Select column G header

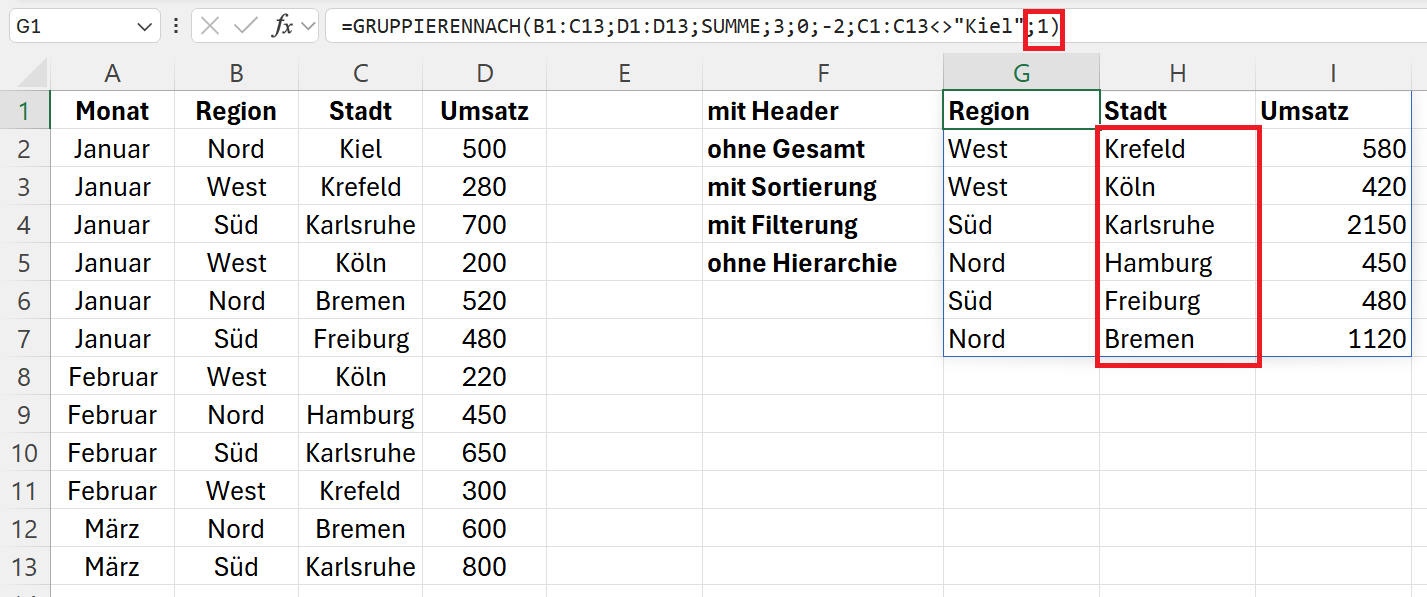[1021, 73]
